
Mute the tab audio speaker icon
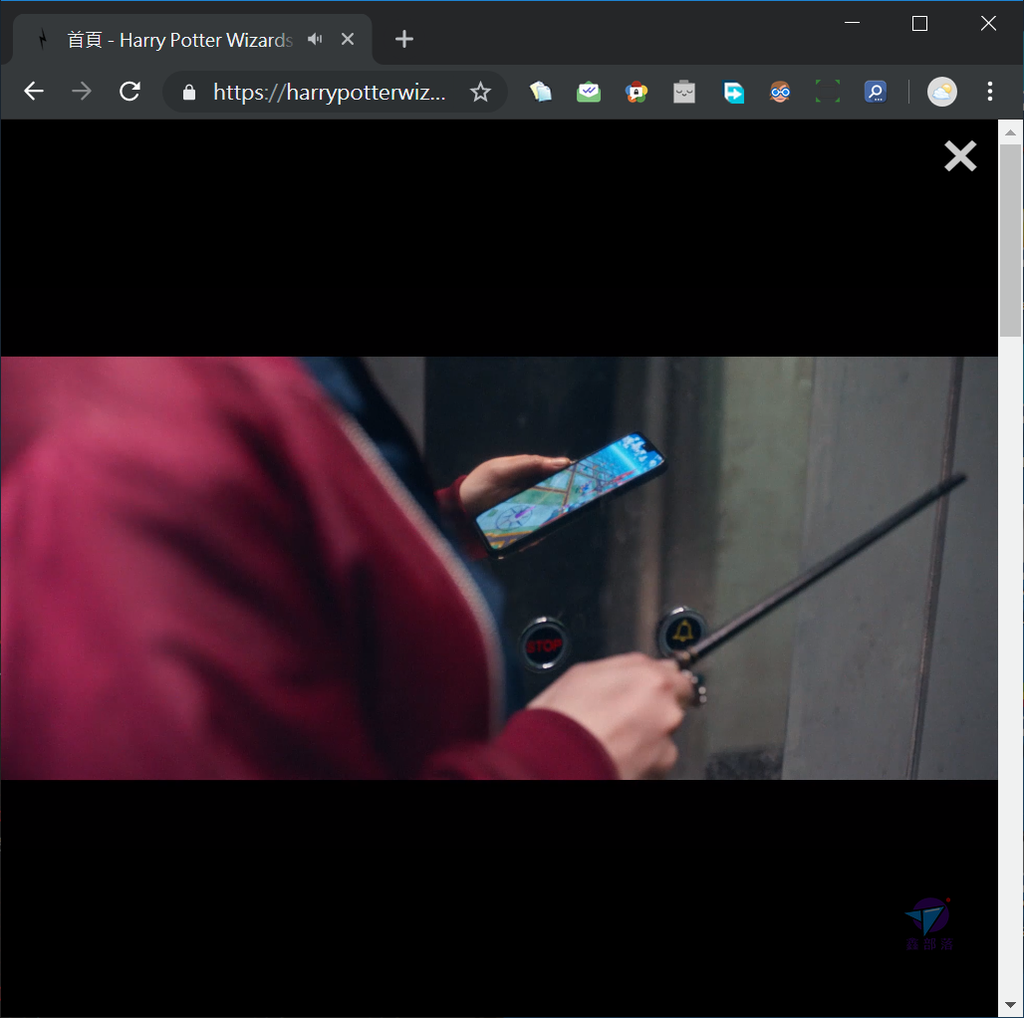pyautogui.click(x=315, y=39)
